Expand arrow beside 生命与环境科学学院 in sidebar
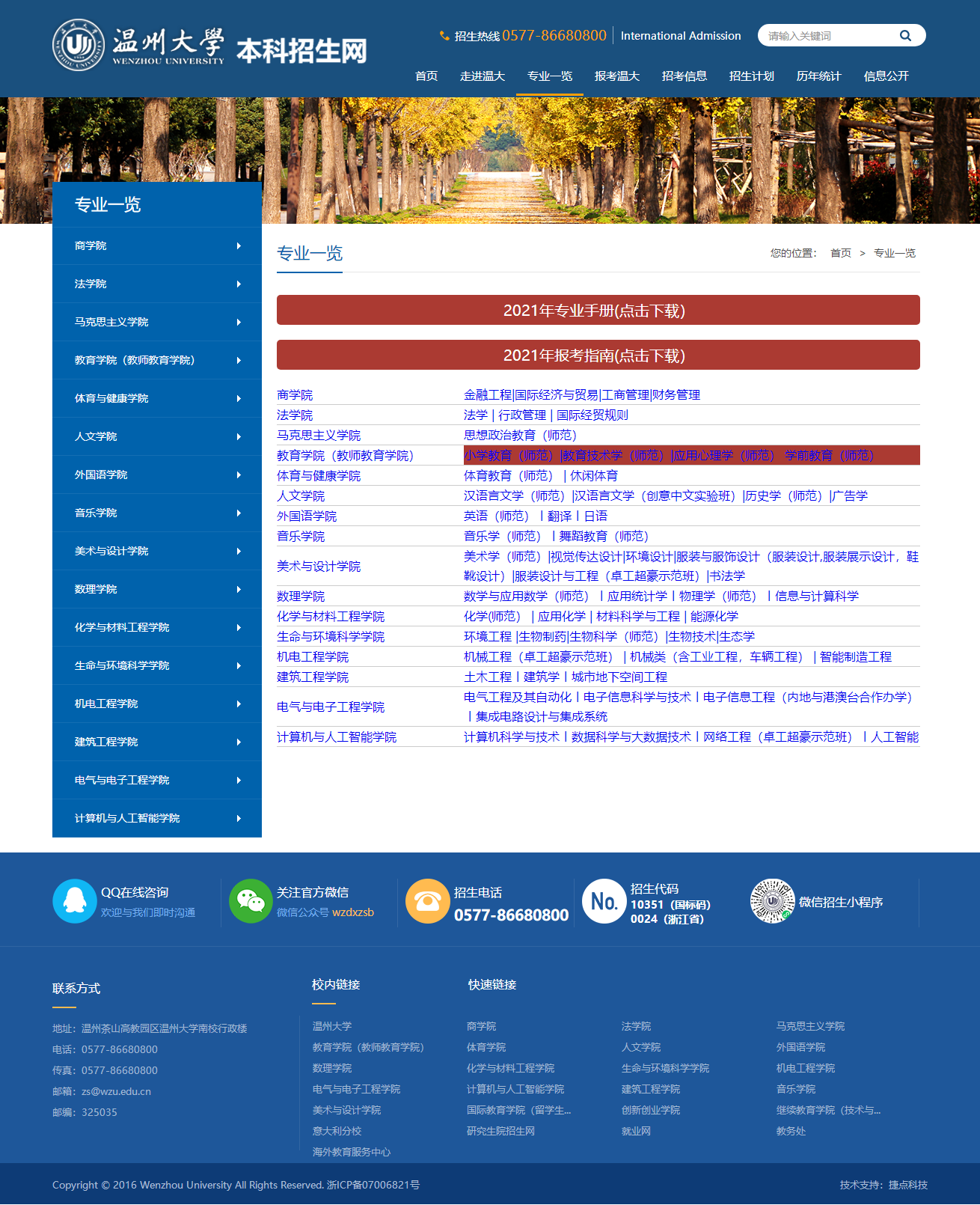Image resolution: width=980 pixels, height=1205 pixels. pos(239,665)
